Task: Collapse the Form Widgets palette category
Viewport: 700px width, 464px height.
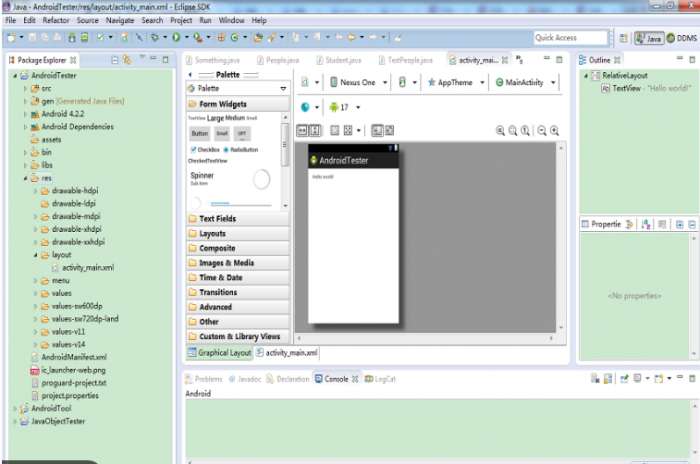Action: (238, 104)
